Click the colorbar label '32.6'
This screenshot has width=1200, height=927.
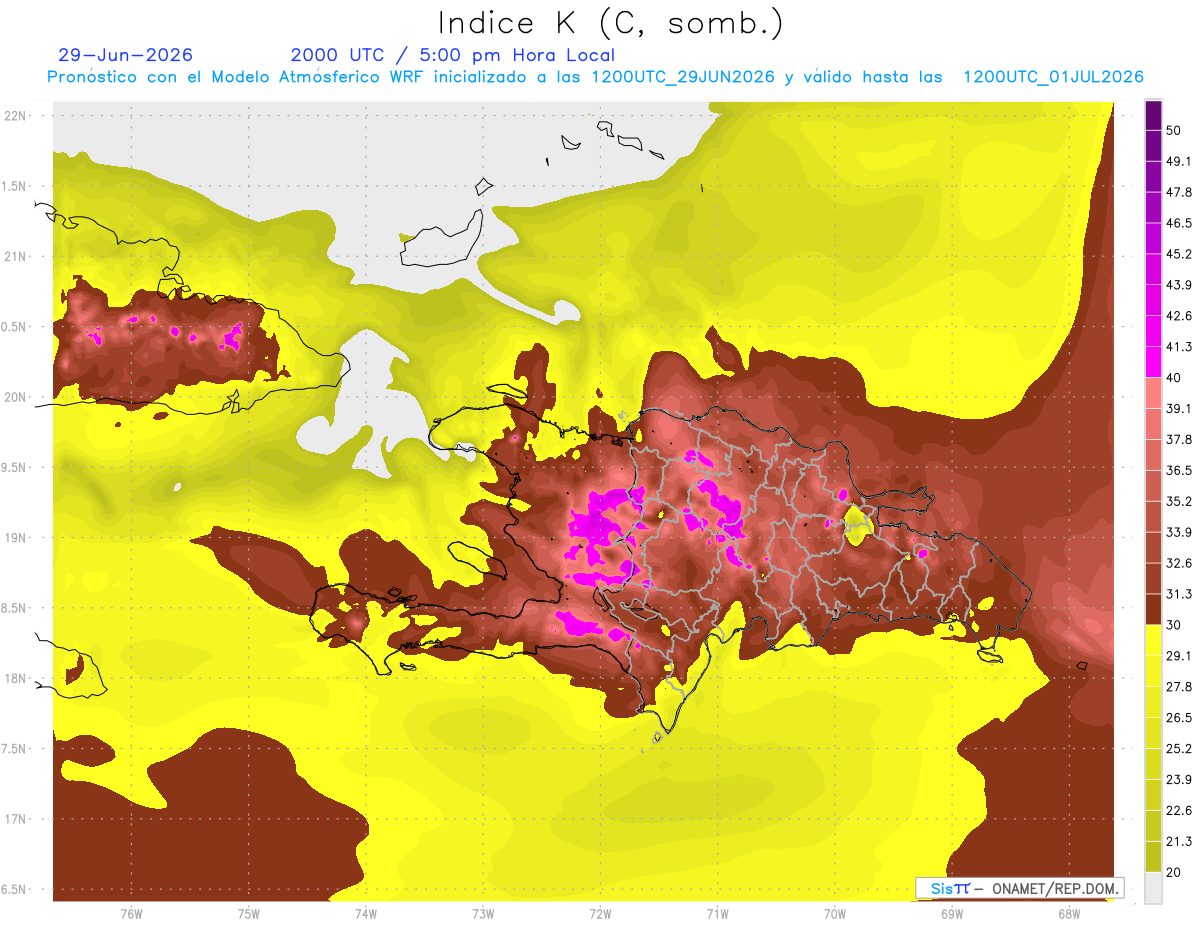(x=1178, y=563)
